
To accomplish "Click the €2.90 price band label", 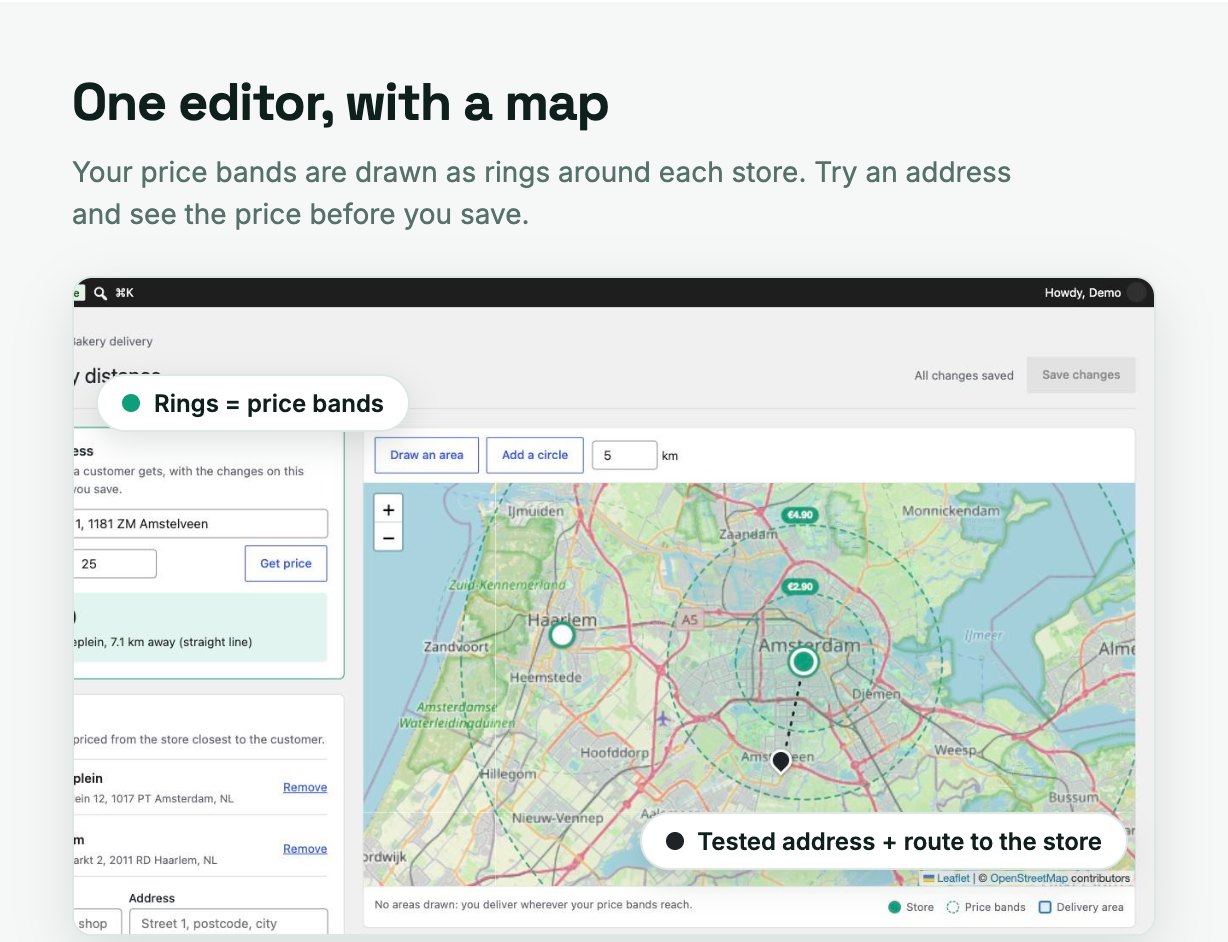I will click(800, 587).
